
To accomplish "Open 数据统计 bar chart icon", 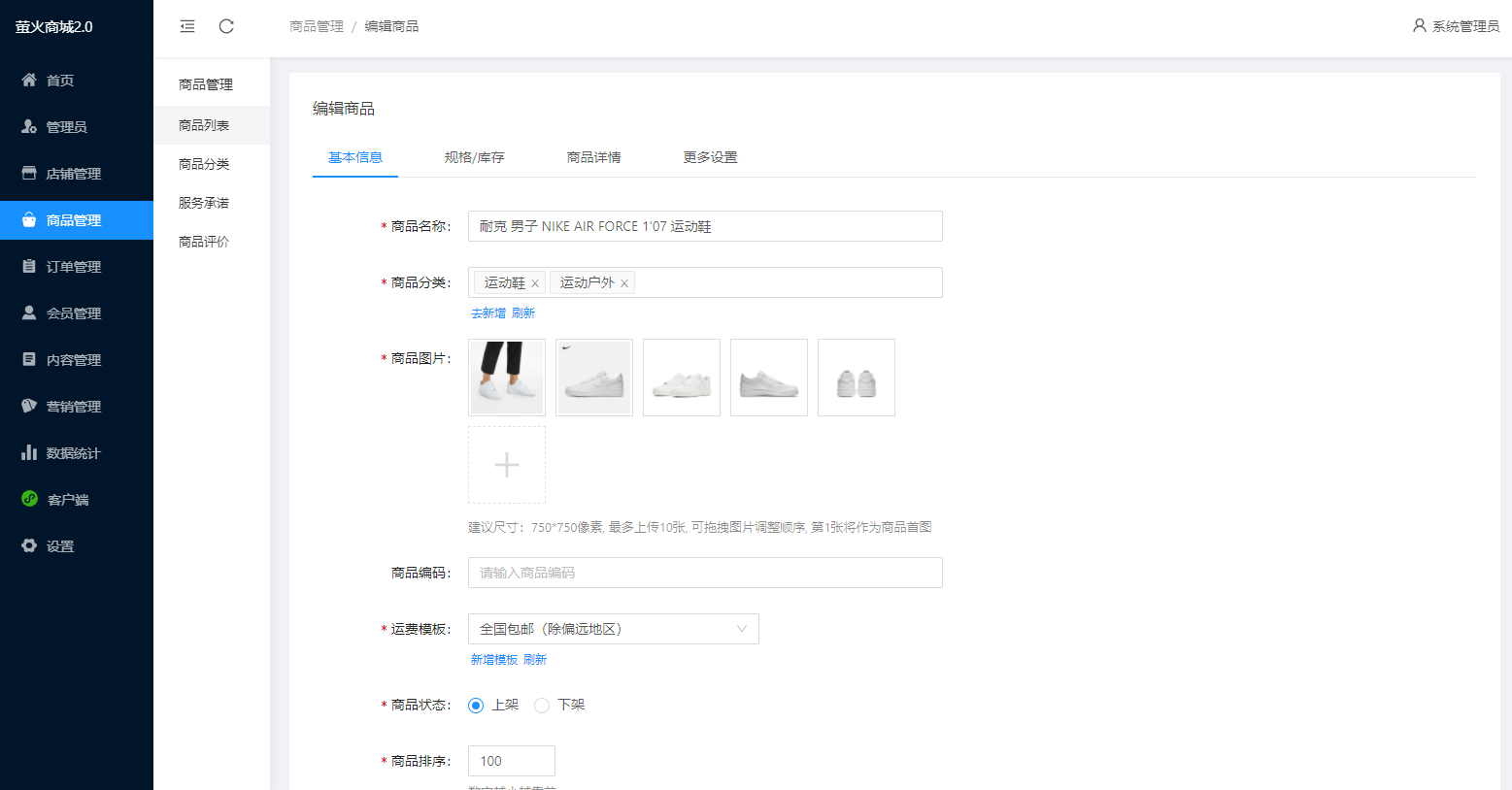I will [29, 453].
